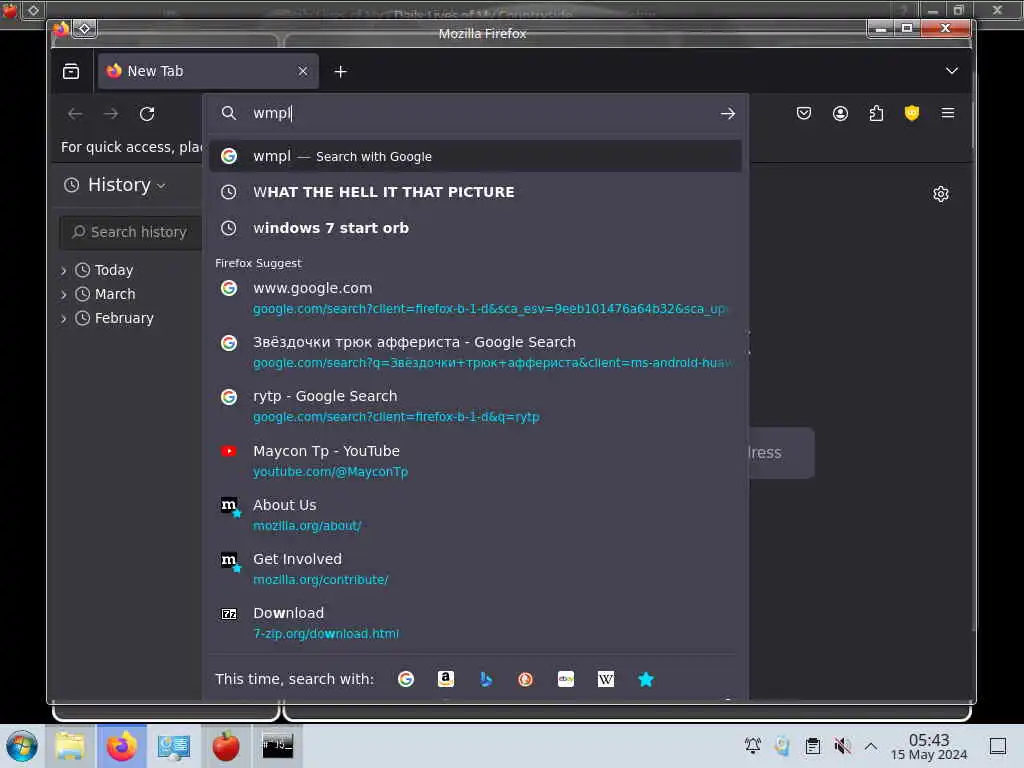Screen dimensions: 1024x768
Task: Search this time with eBay icon
Action: click(566, 679)
